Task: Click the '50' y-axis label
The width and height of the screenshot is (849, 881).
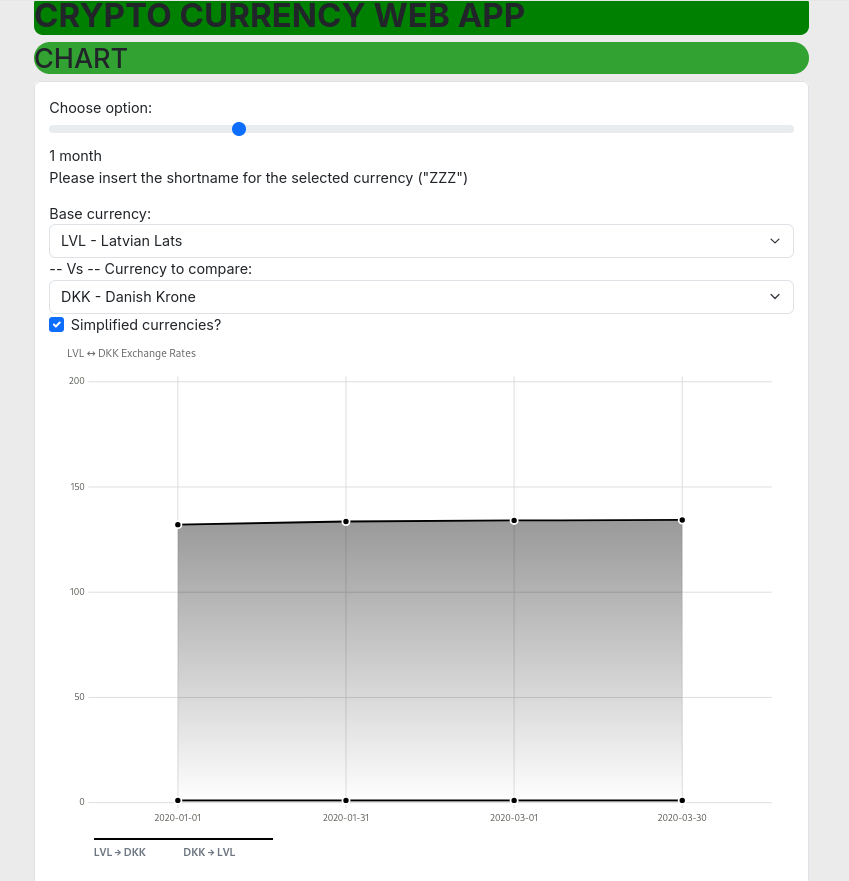Action: pos(79,697)
